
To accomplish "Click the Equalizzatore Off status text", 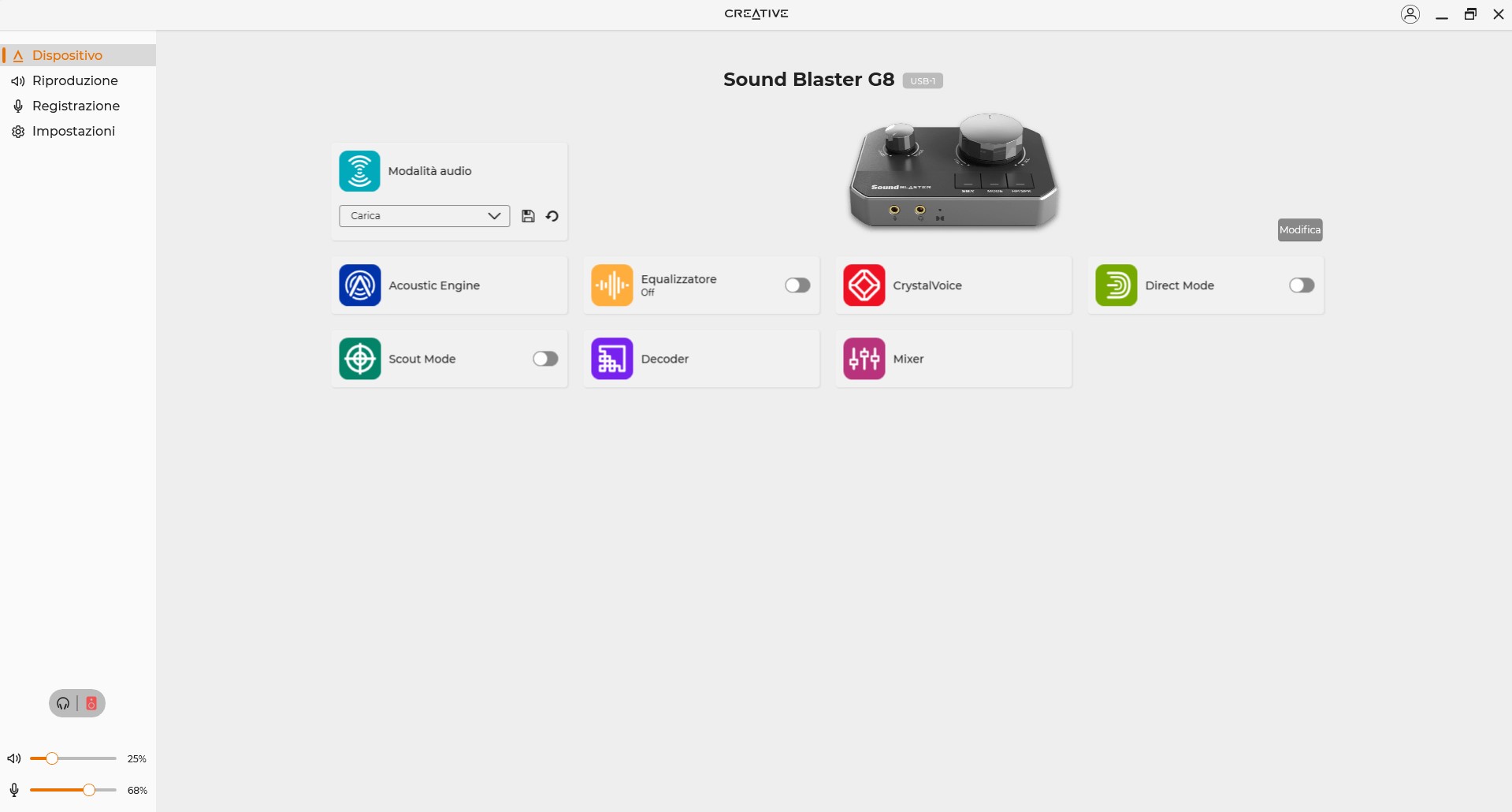I will tap(648, 292).
